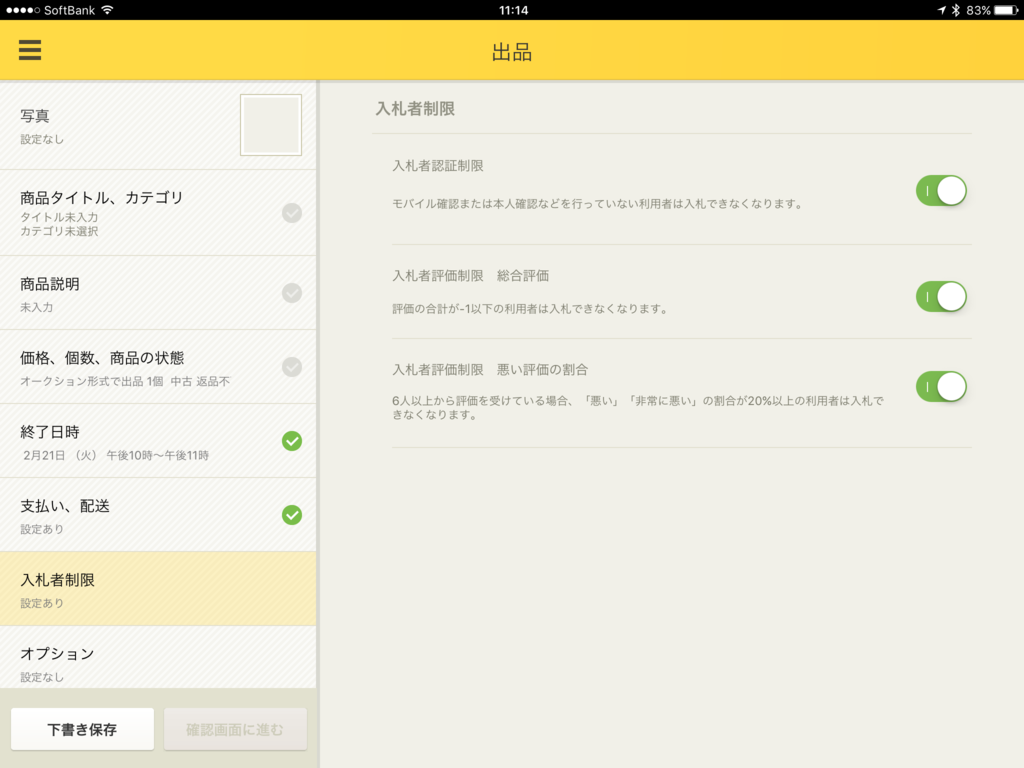Toggle 入札者認証制限 switch off
The image size is (1024, 768).
tap(941, 191)
